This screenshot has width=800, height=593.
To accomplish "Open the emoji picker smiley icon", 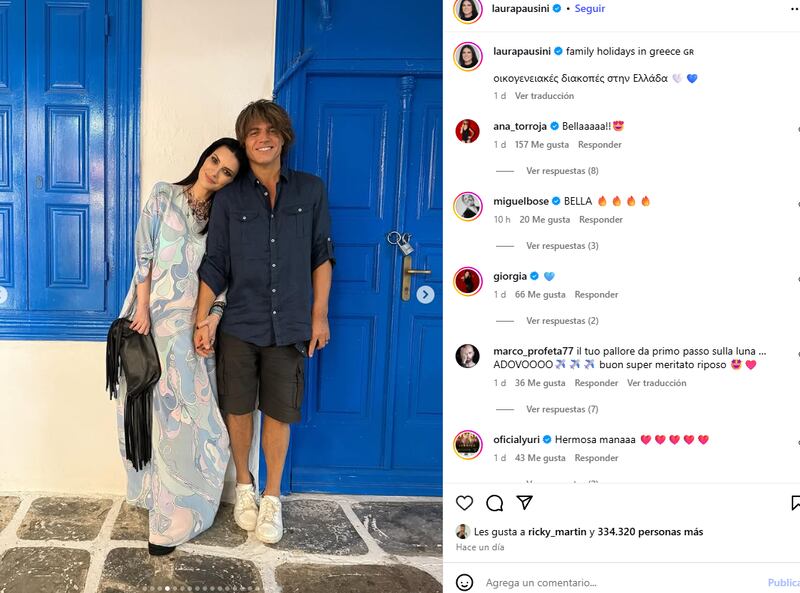I will (464, 582).
